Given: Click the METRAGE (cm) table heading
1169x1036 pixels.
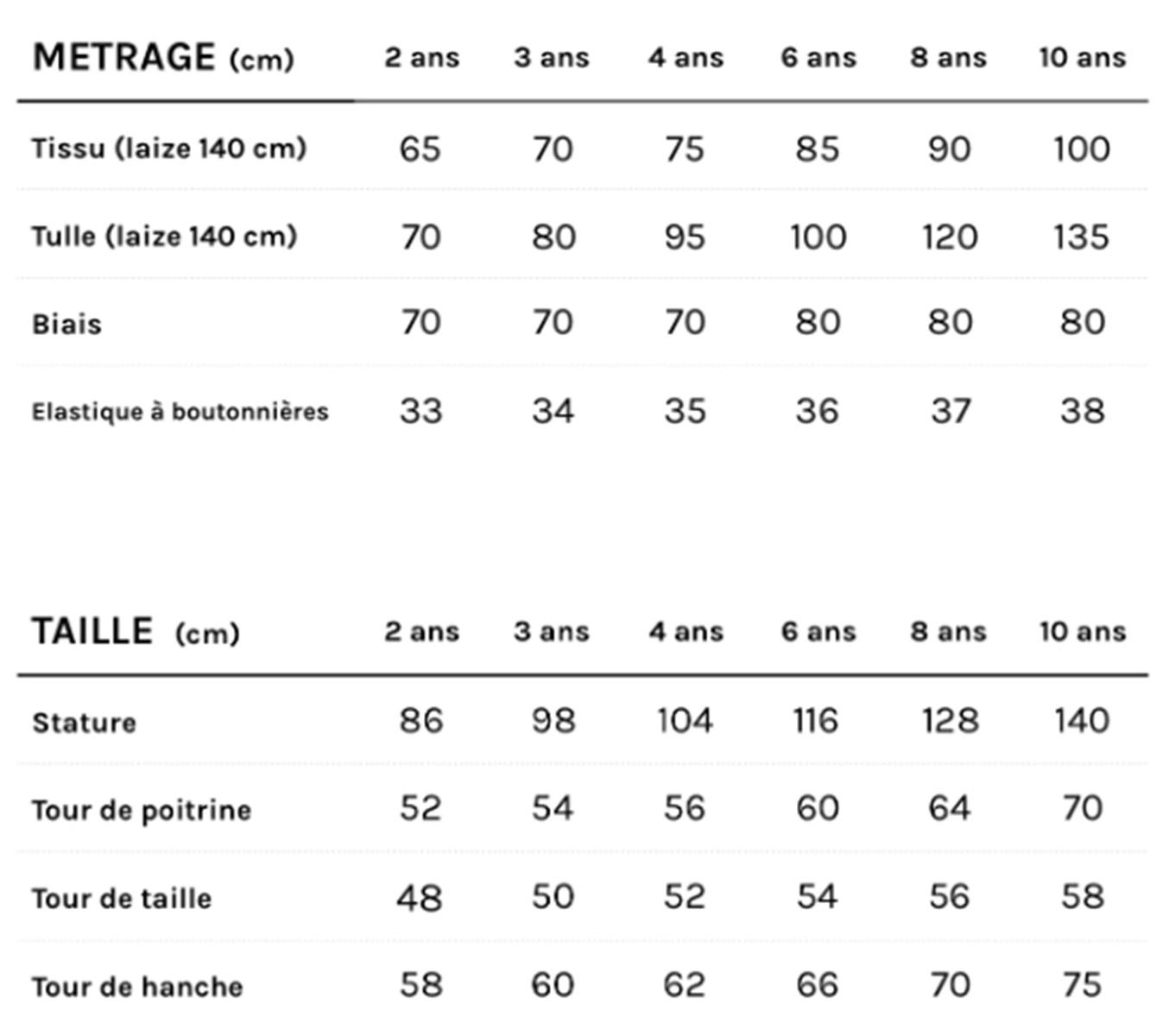Looking at the screenshot, I should 163,58.
